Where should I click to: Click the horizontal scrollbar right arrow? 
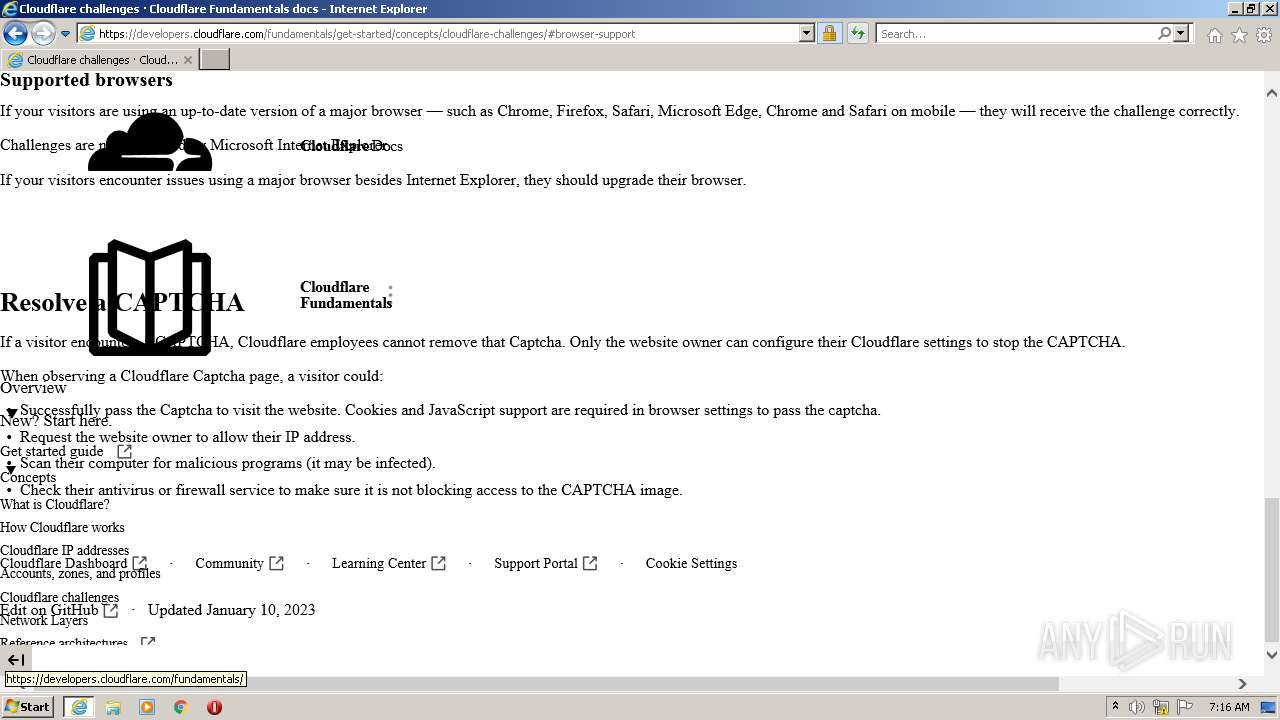(x=1242, y=684)
